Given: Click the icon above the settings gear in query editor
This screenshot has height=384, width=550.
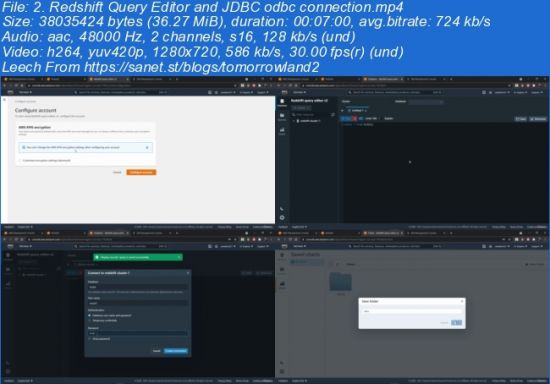Looking at the screenshot, I should tap(282, 209).
